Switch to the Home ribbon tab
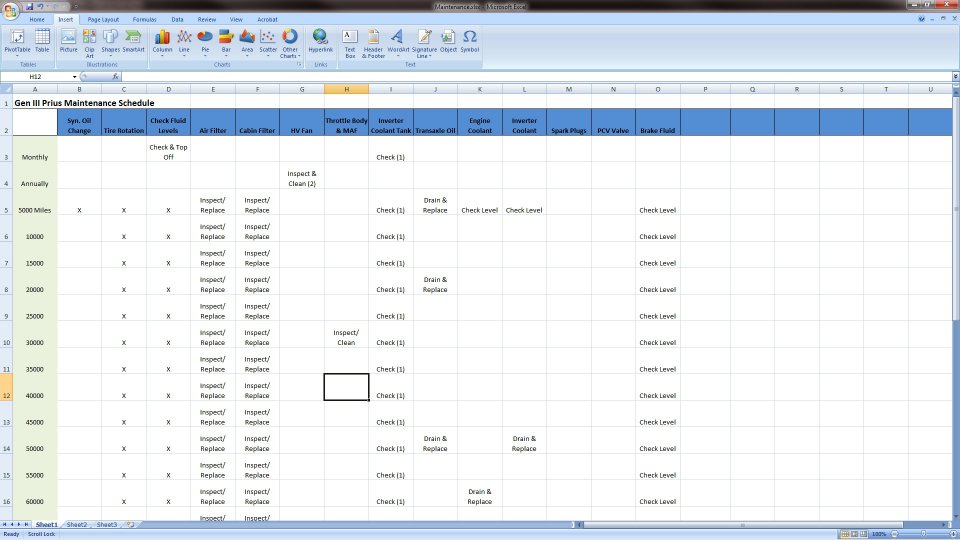 [x=37, y=20]
